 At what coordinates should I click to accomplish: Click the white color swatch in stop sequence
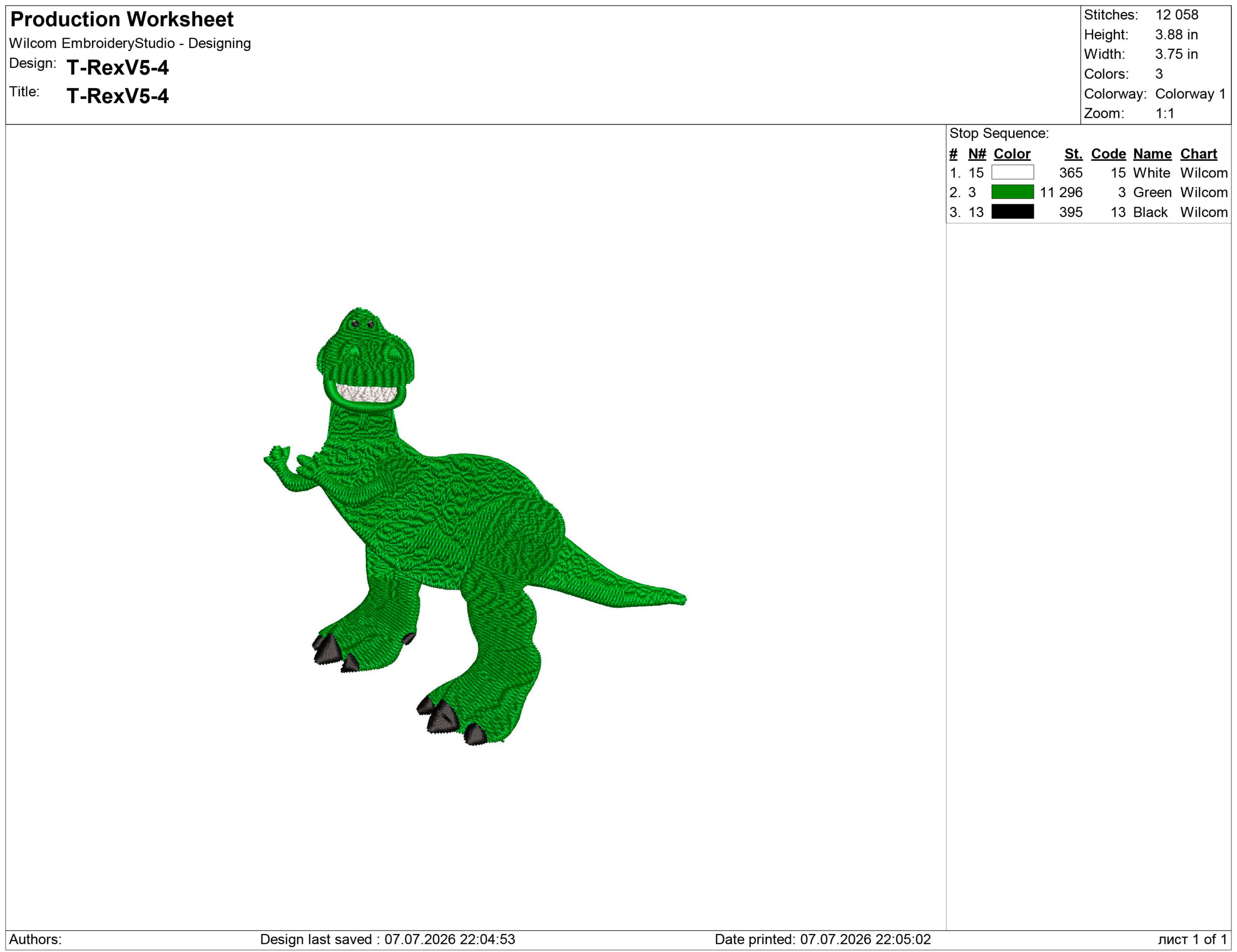[1012, 172]
